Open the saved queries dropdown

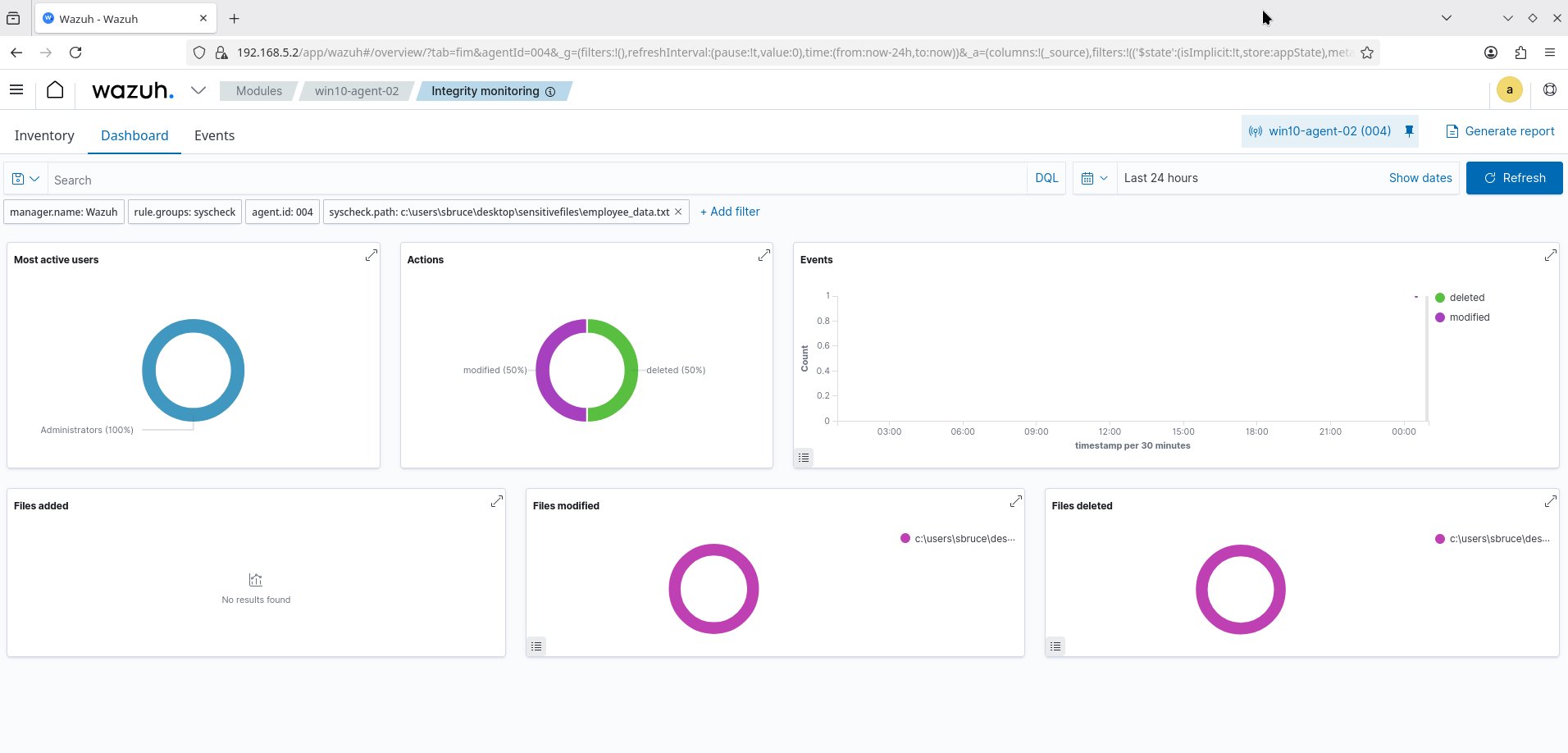pyautogui.click(x=25, y=179)
